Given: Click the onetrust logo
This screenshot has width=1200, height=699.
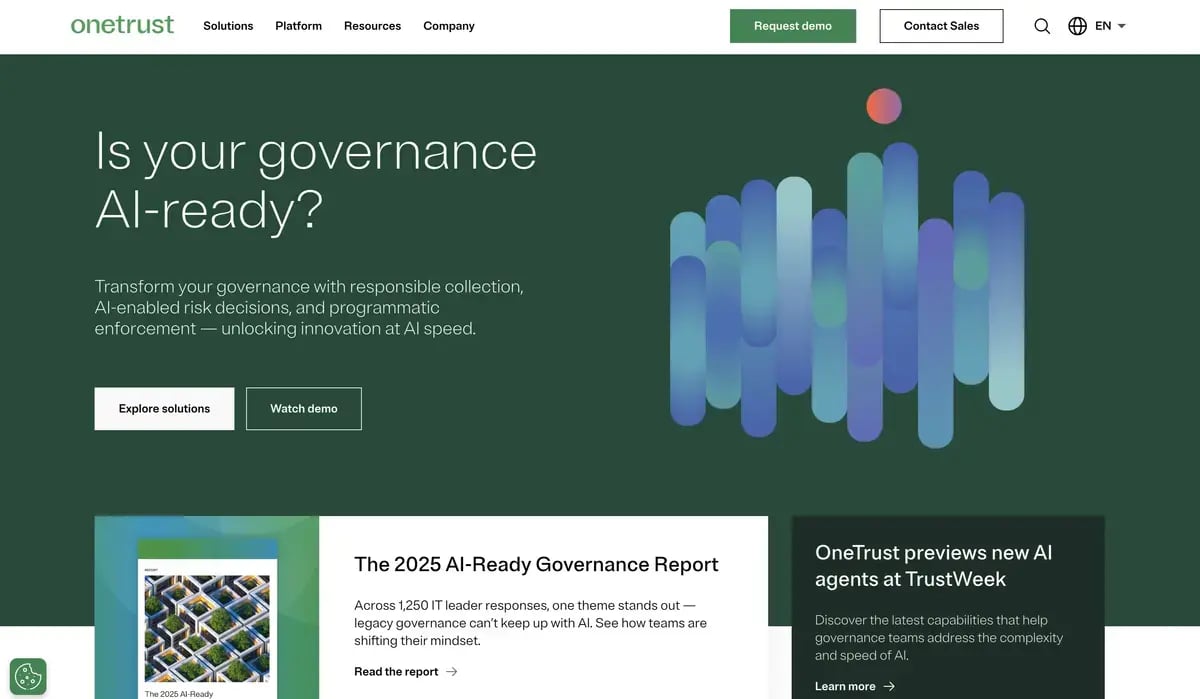Looking at the screenshot, I should (x=122, y=25).
